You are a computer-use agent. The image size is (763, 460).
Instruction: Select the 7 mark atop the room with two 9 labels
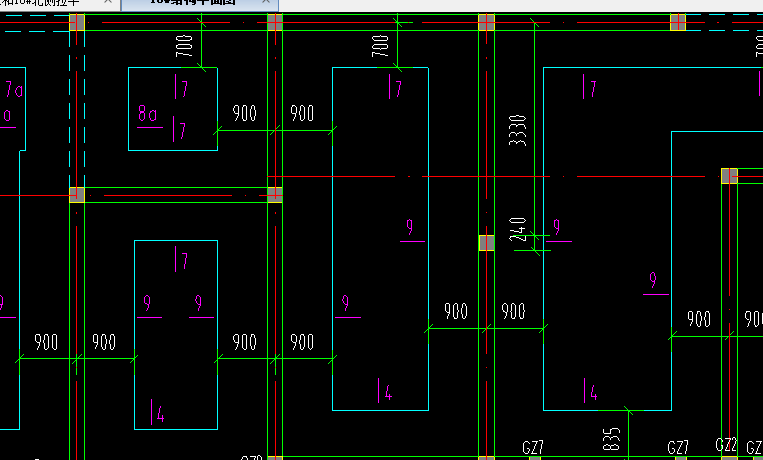[182, 259]
